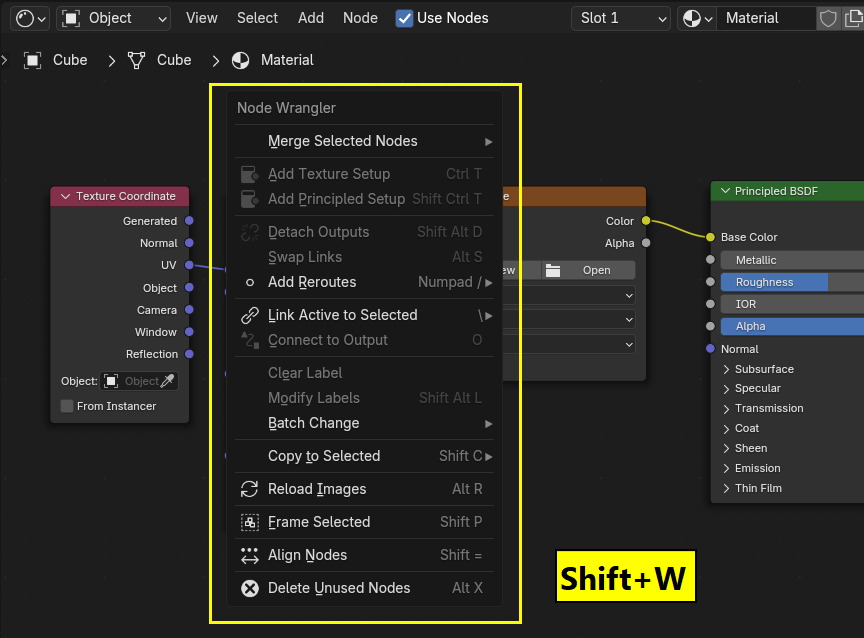
Task: Collapse the Principled BSDF node
Action: pyautogui.click(x=726, y=191)
